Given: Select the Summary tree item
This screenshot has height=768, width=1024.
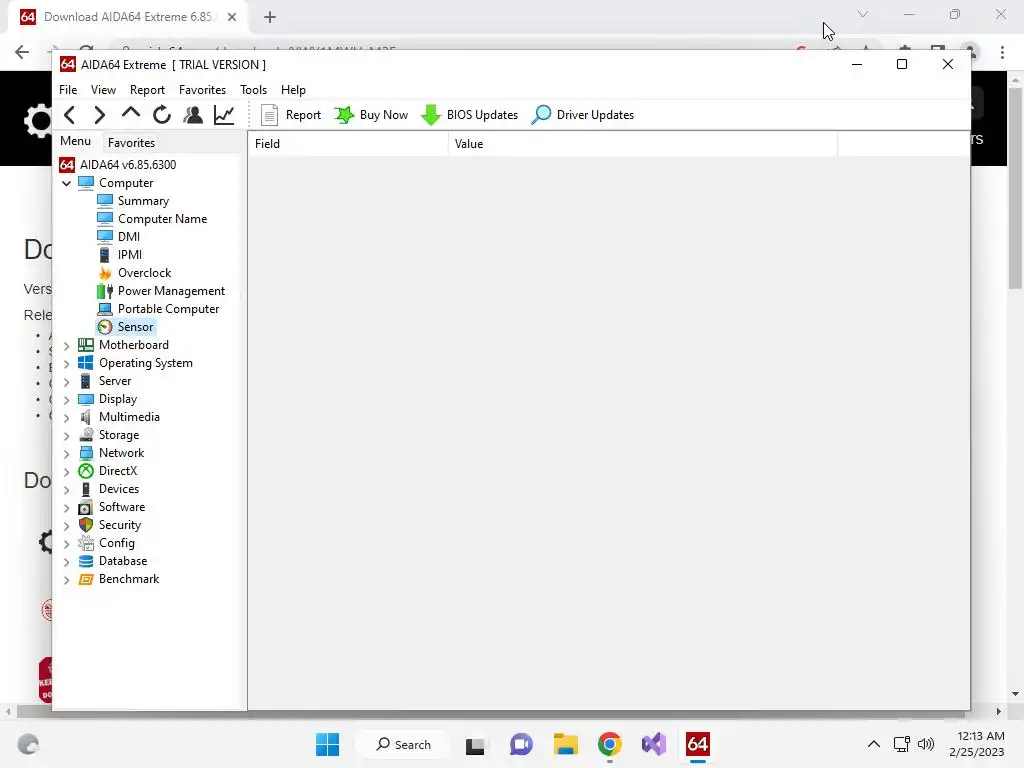Looking at the screenshot, I should point(133,200).
